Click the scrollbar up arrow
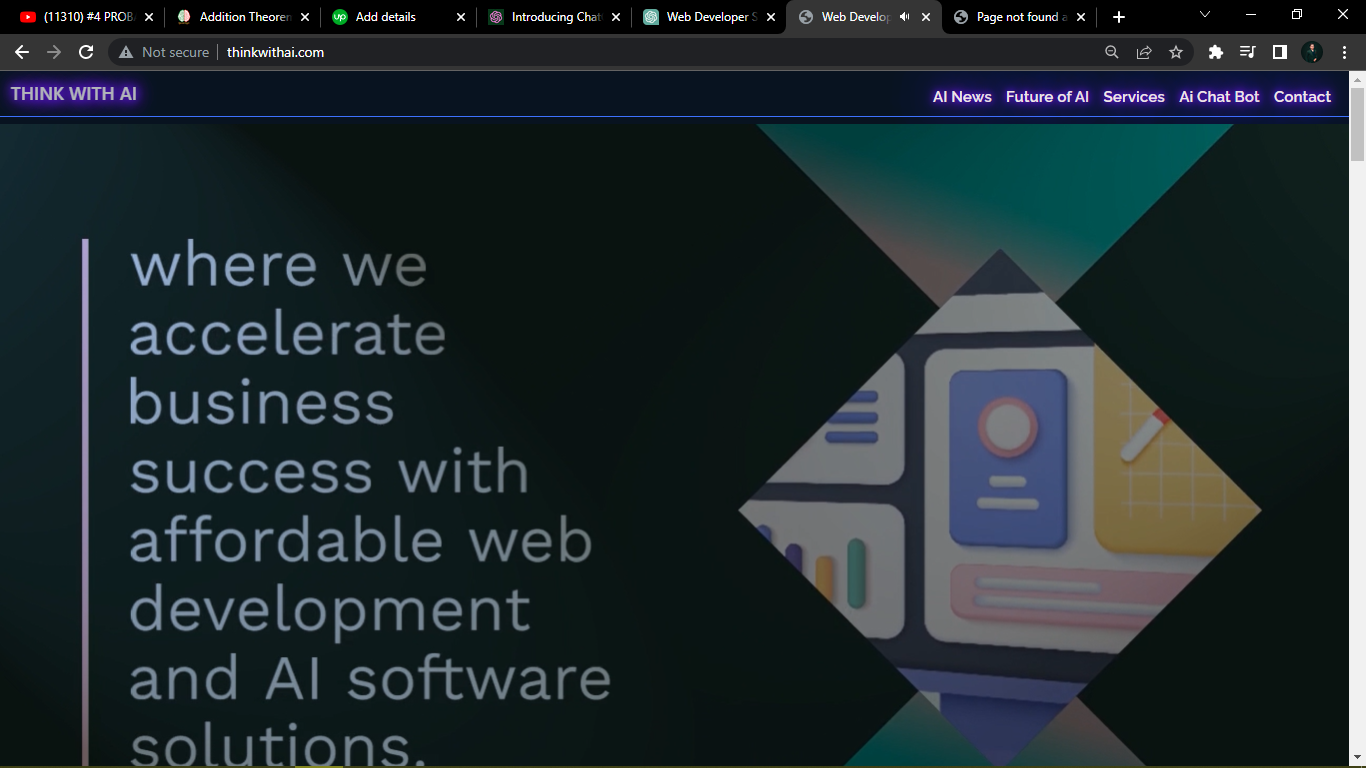The width and height of the screenshot is (1366, 768). point(1357,79)
